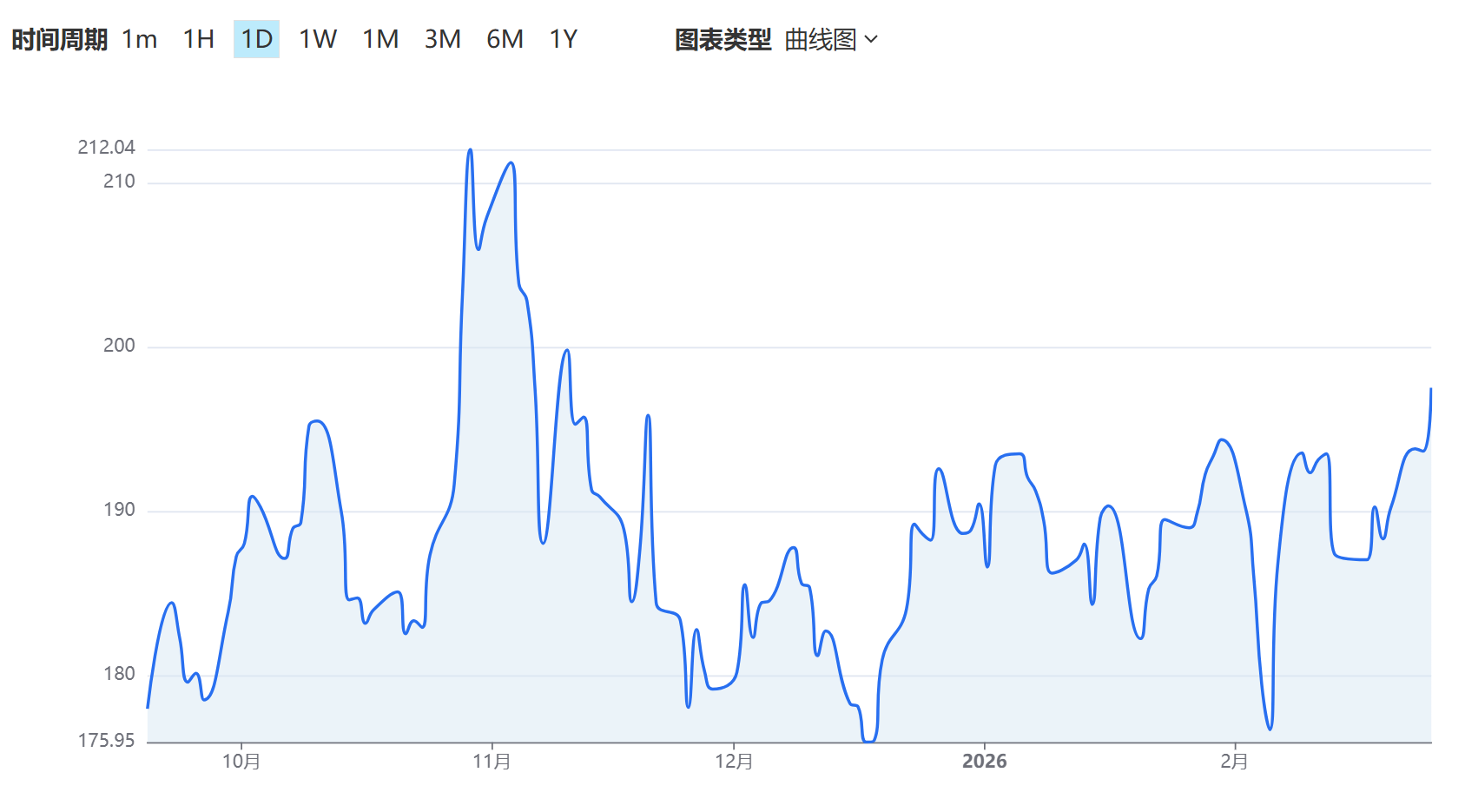Switch to the 1H time period
This screenshot has height=812, width=1465.
coord(198,39)
